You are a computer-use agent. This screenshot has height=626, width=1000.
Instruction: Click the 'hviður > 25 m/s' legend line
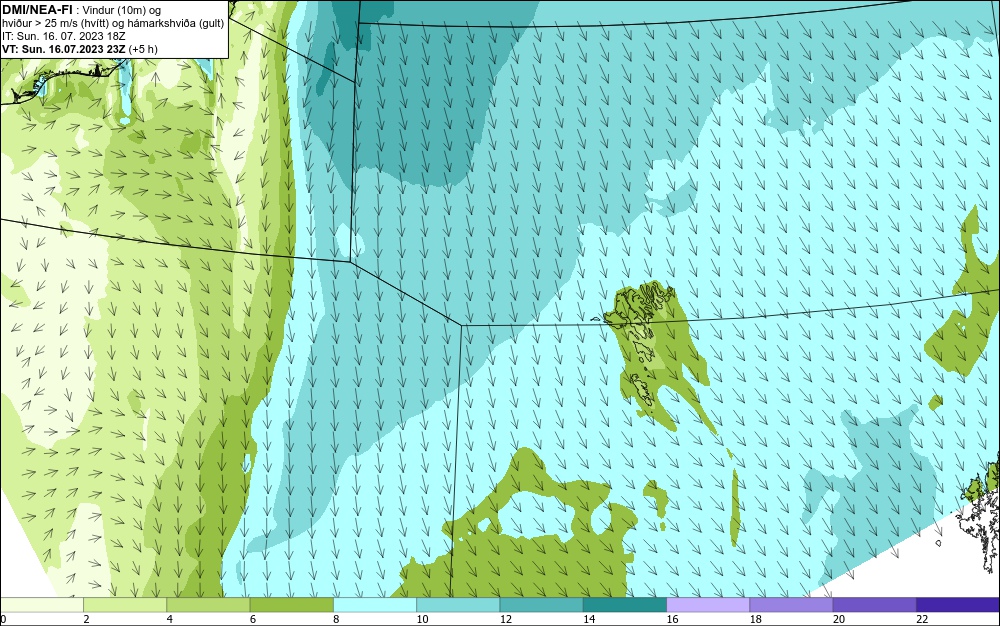[x=113, y=23]
